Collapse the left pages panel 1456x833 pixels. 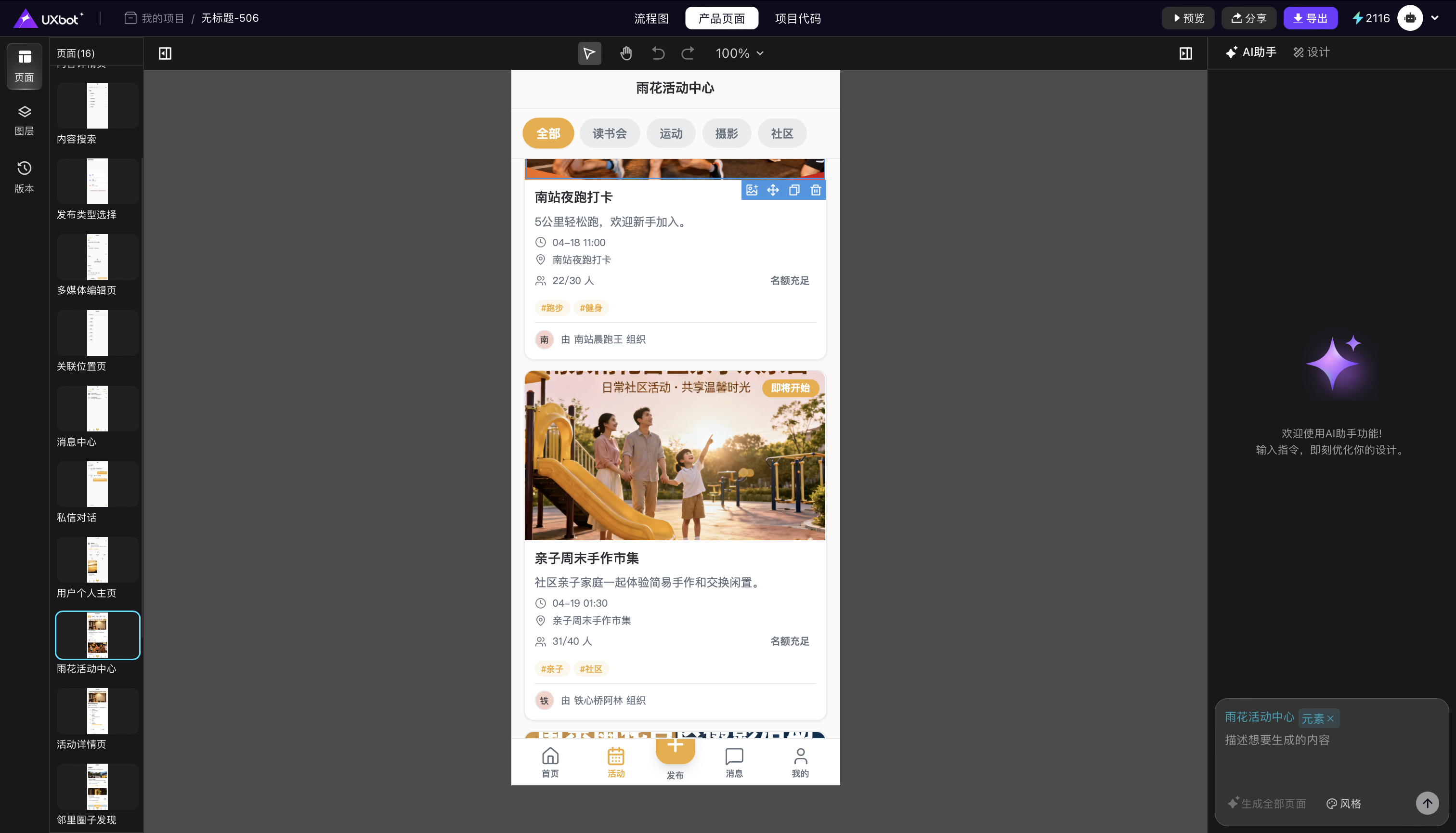(x=165, y=53)
